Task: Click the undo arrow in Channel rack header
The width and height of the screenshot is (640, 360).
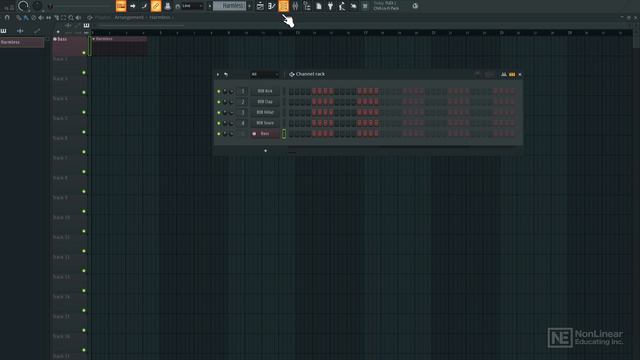Action: pyautogui.click(x=226, y=74)
